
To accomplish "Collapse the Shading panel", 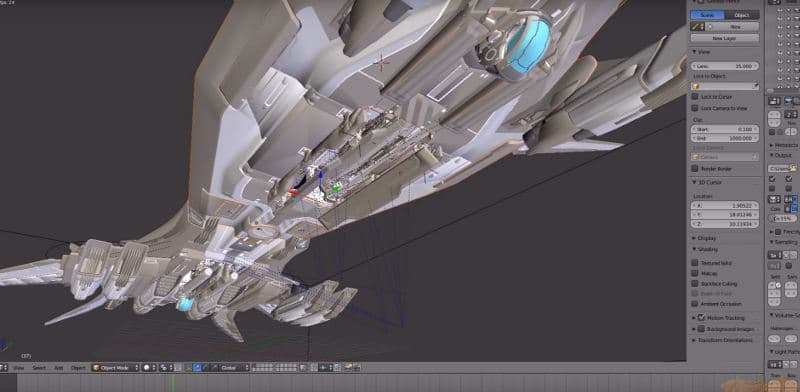I will 694,249.
